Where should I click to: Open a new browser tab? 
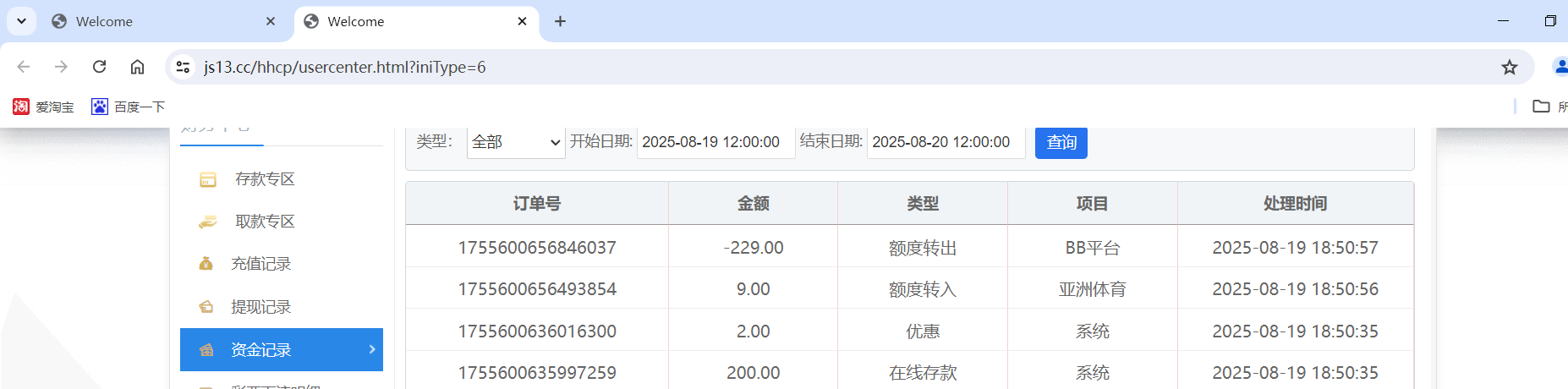[560, 21]
